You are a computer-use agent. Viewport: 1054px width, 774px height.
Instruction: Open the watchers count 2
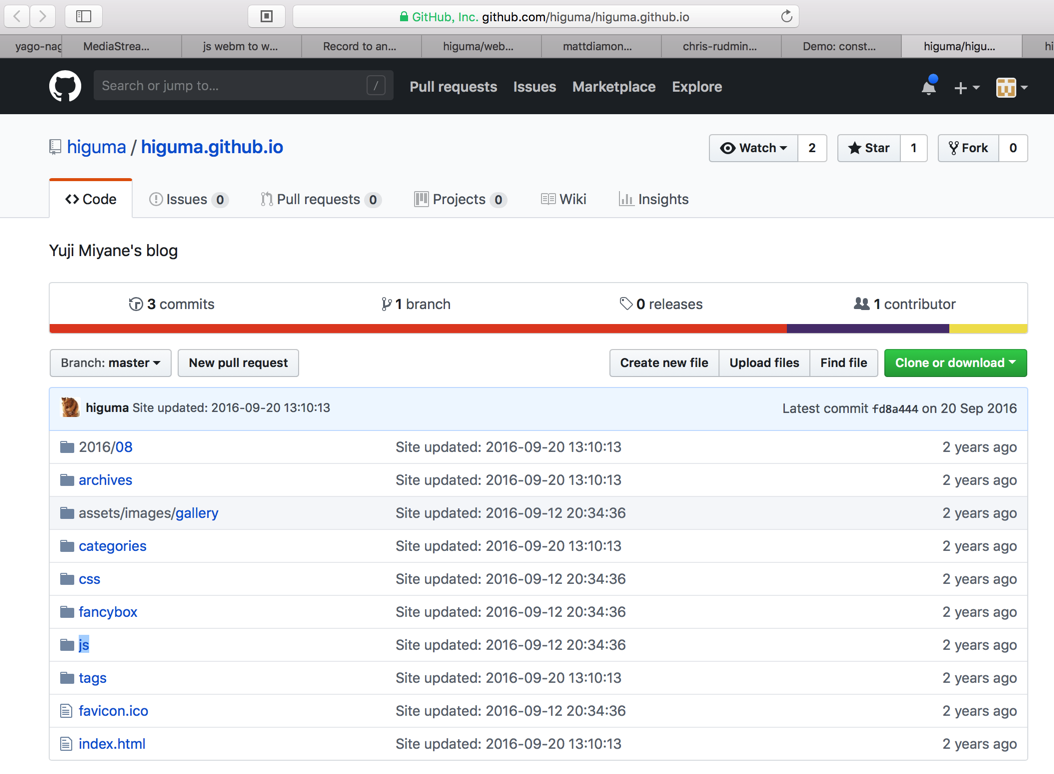812,148
